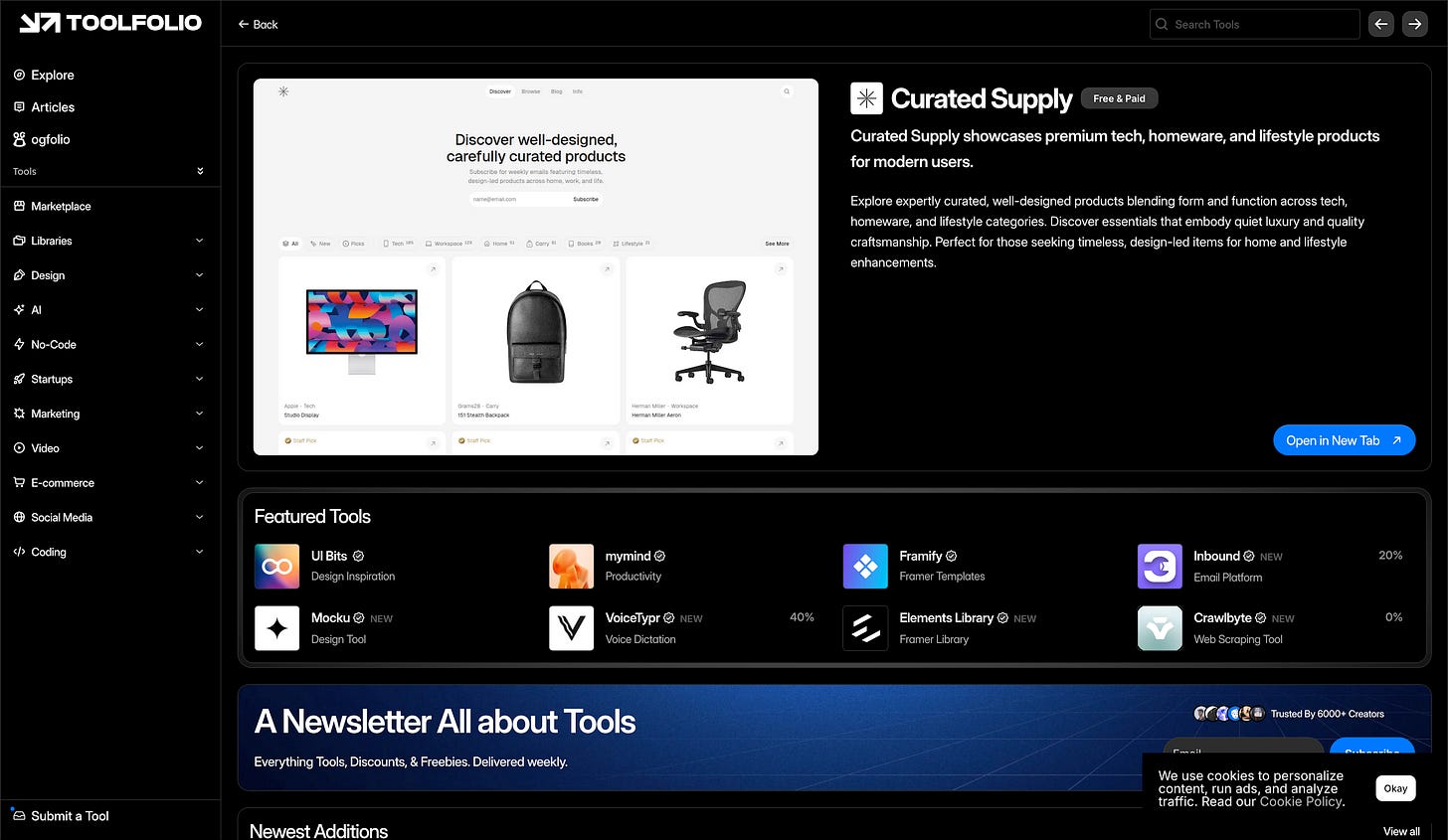1448x840 pixels.
Task: Click the Curated Supply asterisk logo
Action: pyautogui.click(x=866, y=98)
